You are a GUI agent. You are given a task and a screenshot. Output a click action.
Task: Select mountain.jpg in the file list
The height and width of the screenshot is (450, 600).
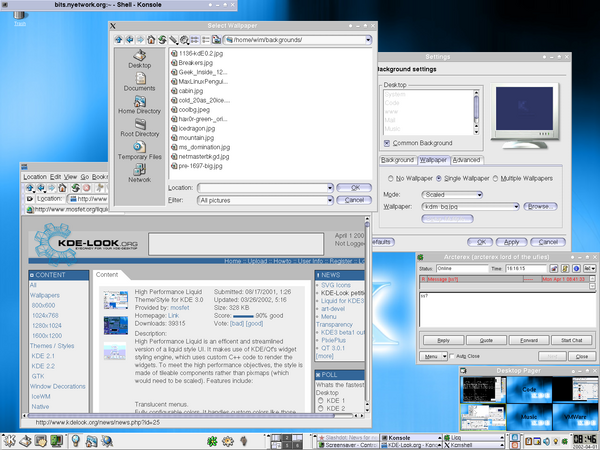198,139
